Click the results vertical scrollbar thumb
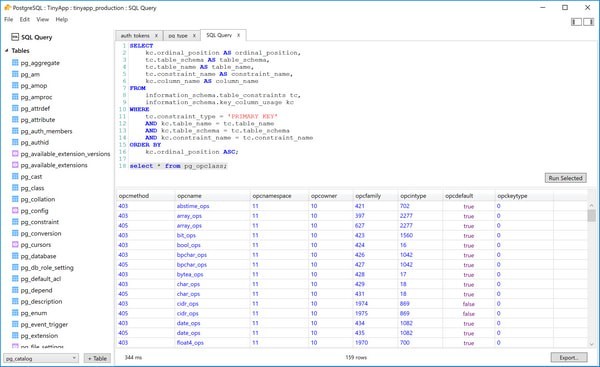600x367 pixels. [592, 215]
